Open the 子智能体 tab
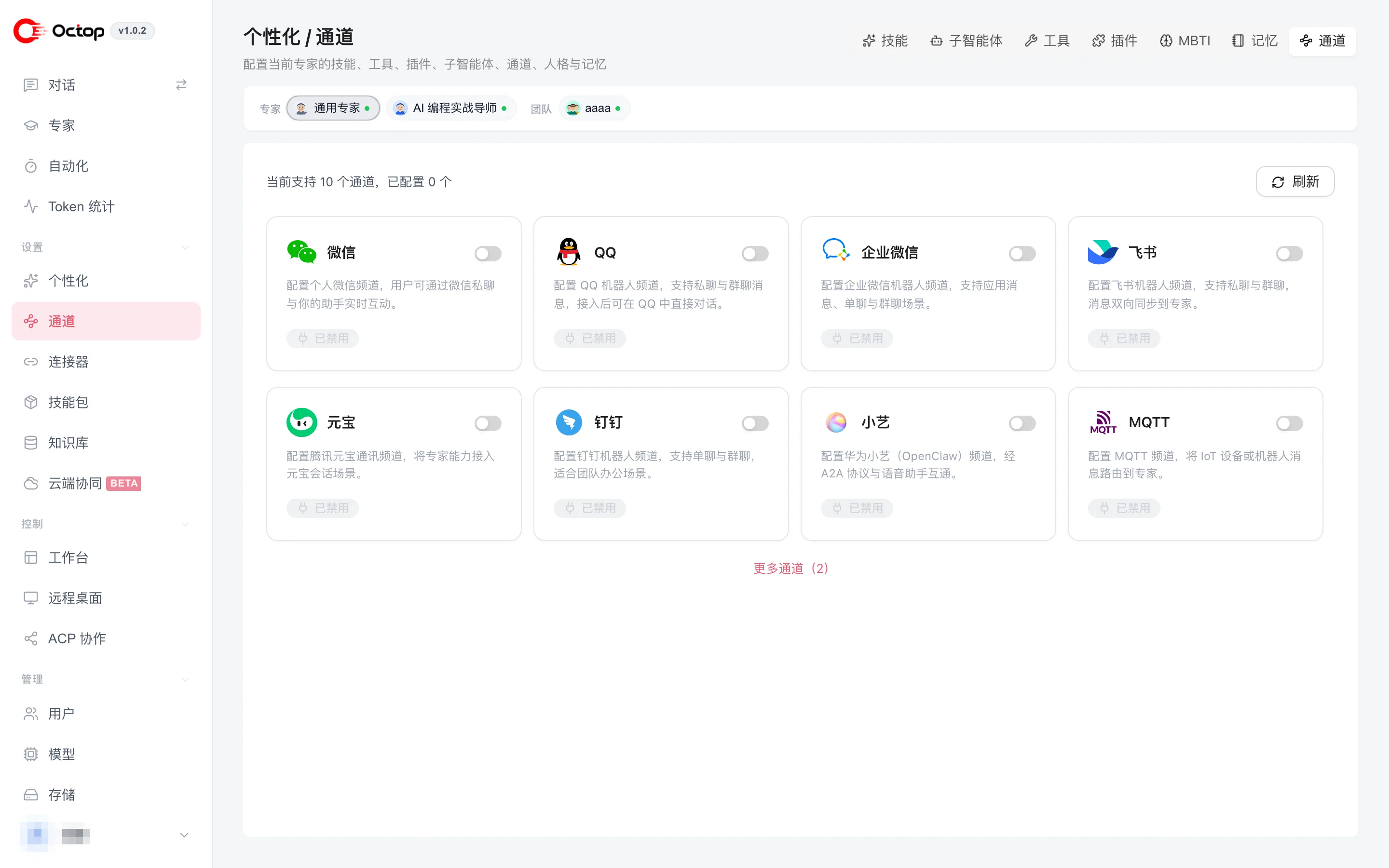 (966, 41)
